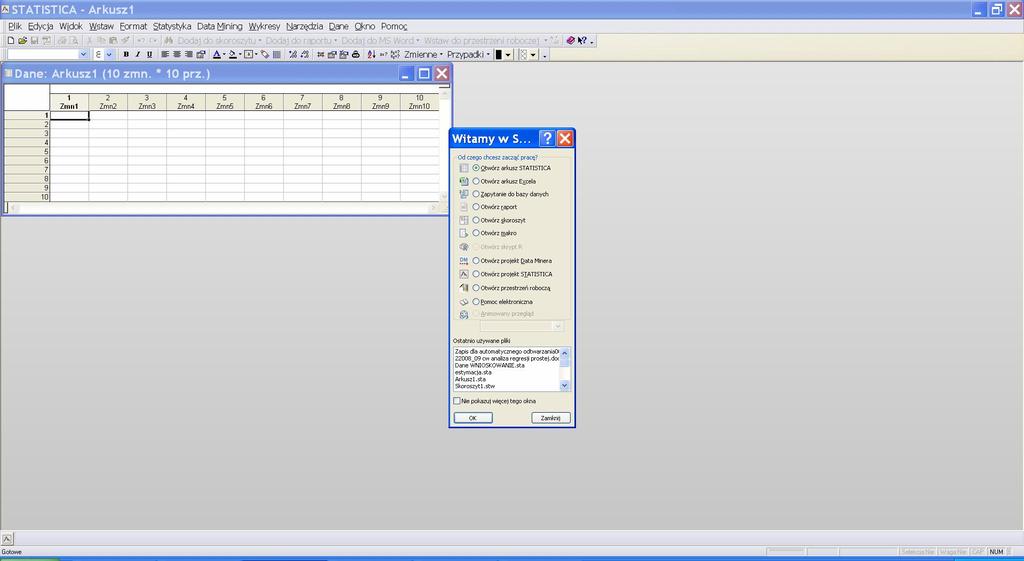1024x561 pixels.
Task: Click STATISTICA spreadsheet icon in welcome dialog
Action: 464,168
